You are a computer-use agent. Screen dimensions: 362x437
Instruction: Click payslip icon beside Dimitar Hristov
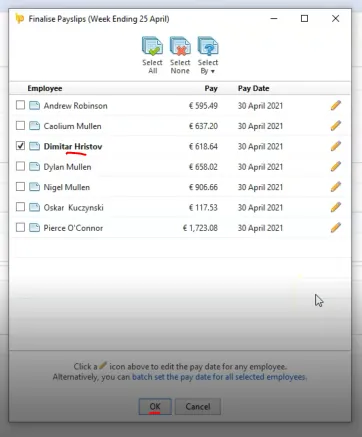coord(34,146)
